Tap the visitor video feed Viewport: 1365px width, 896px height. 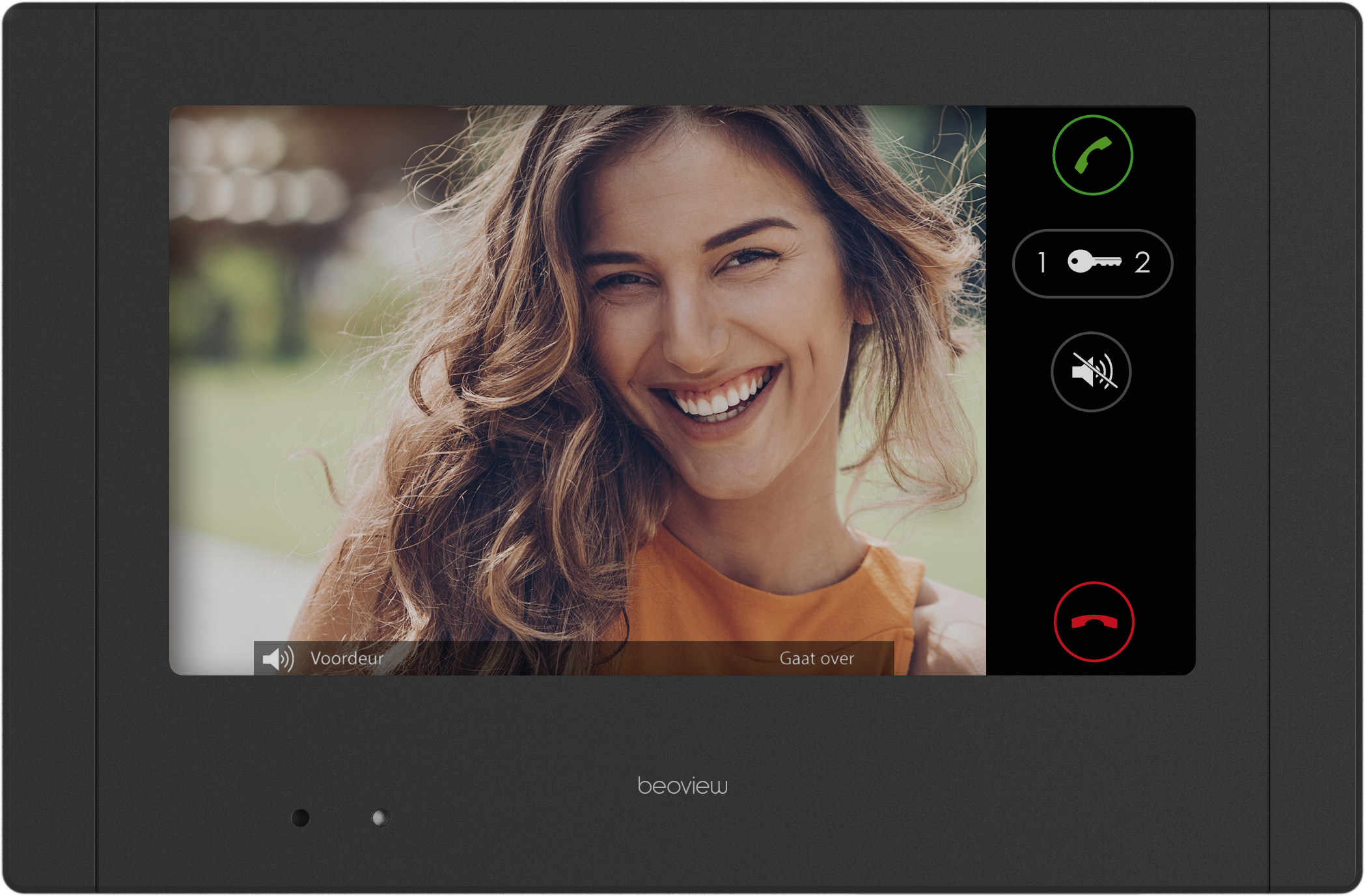click(577, 390)
